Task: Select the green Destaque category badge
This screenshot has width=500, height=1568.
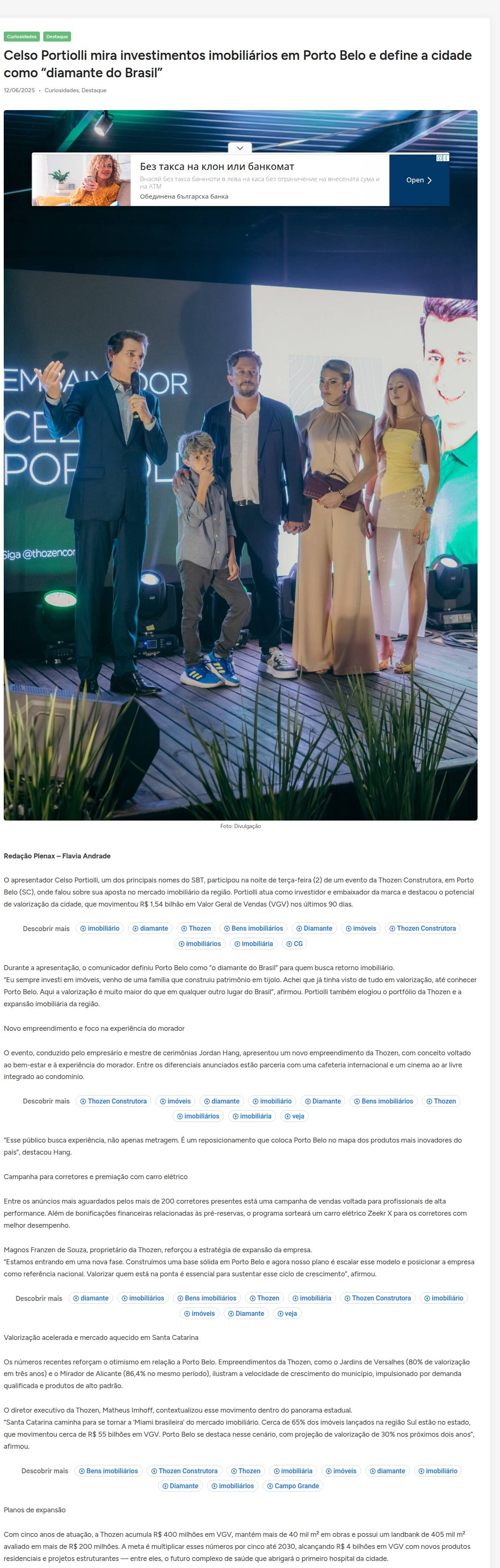Action: pyautogui.click(x=57, y=37)
